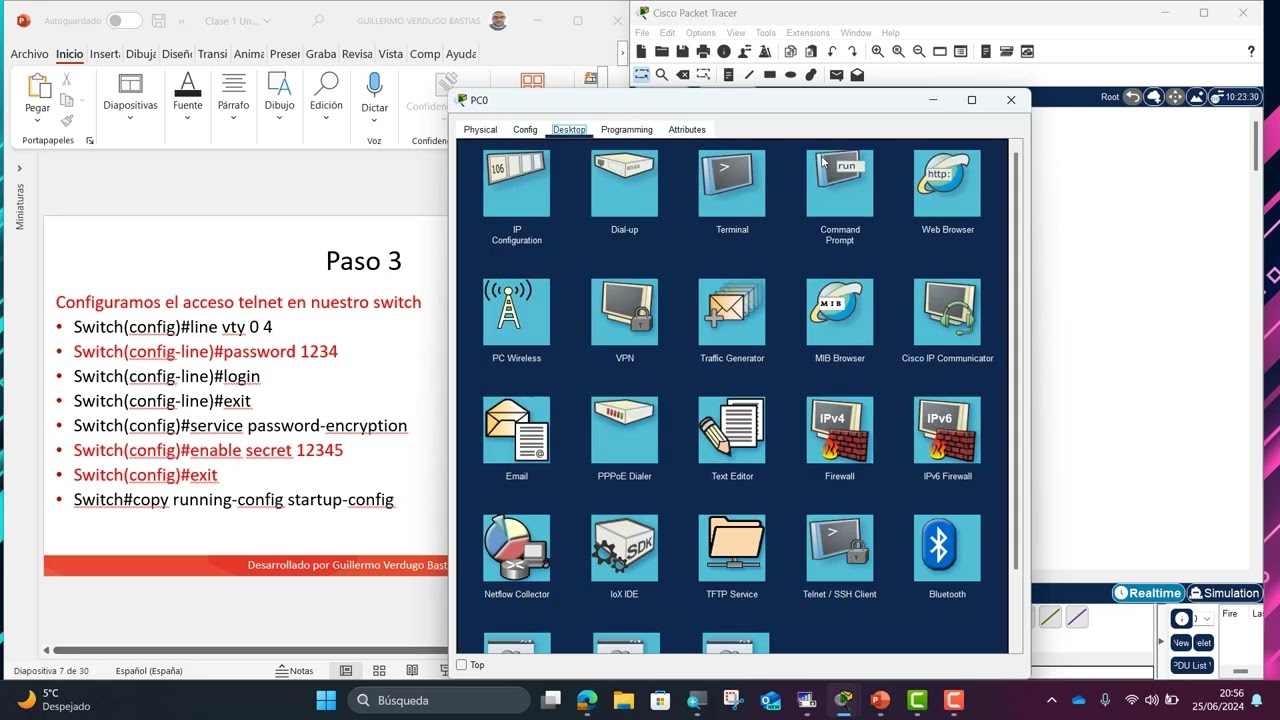Image resolution: width=1280 pixels, height=720 pixels.
Task: Switch to the Config tab in PC0
Action: [525, 130]
